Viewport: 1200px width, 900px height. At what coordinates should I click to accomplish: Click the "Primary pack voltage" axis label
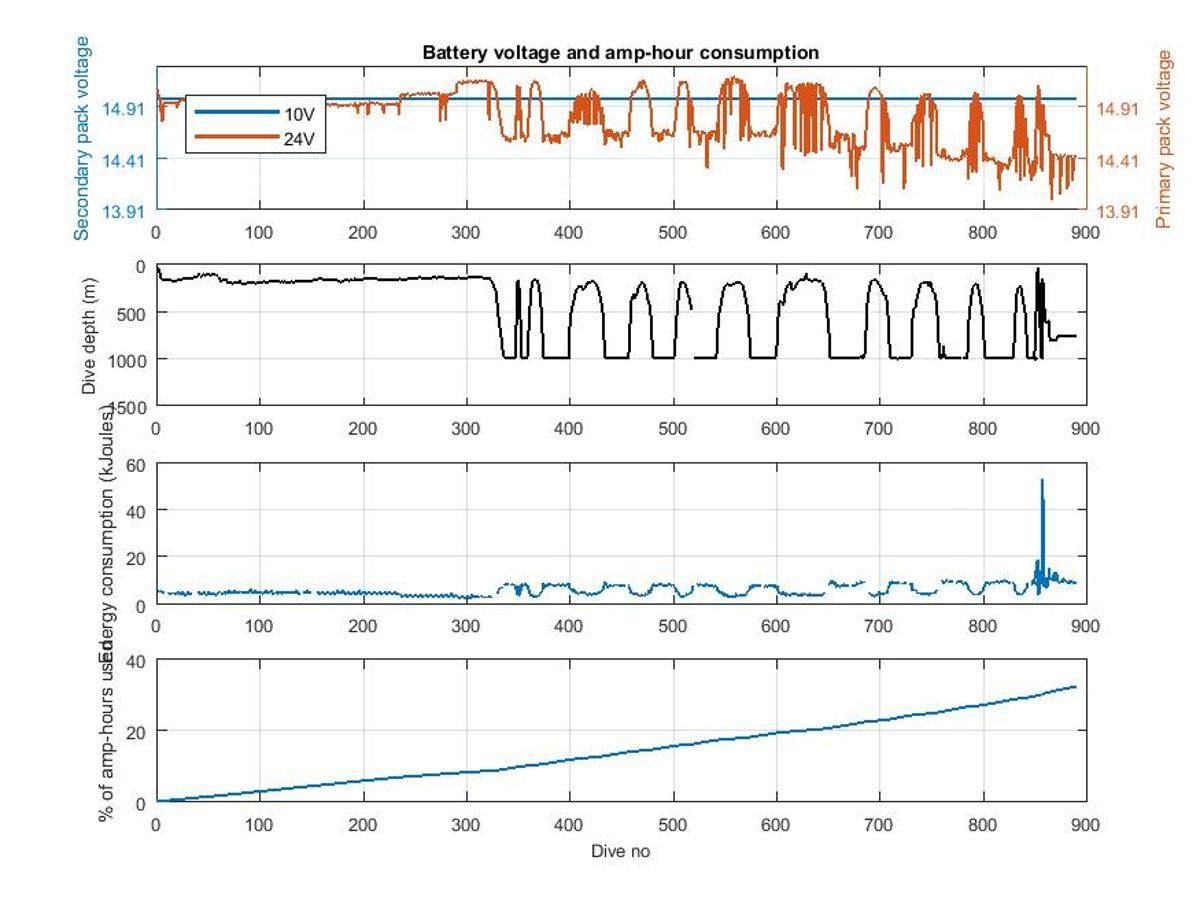point(1163,139)
